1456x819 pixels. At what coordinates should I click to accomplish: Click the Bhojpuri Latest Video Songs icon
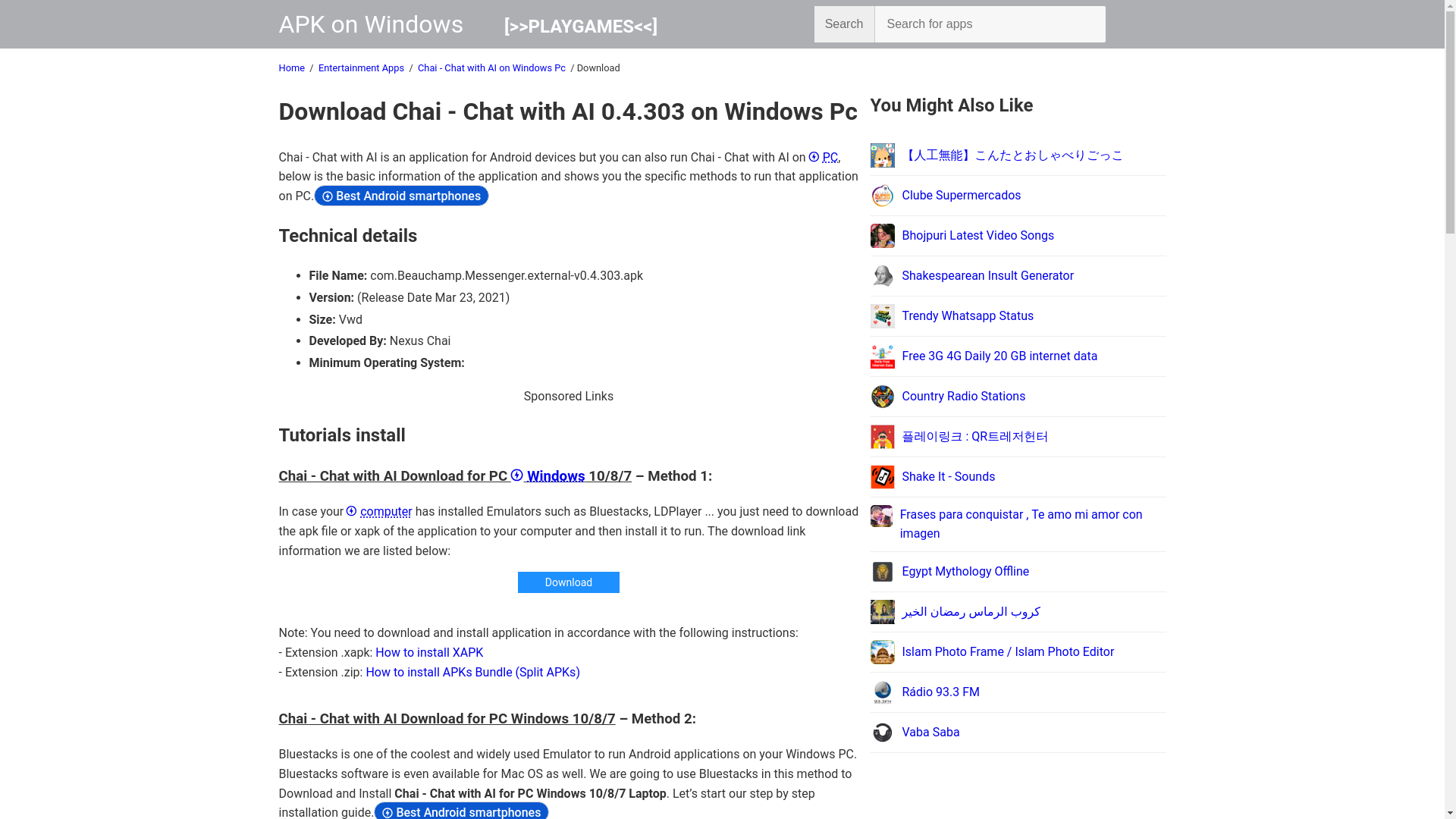point(882,236)
